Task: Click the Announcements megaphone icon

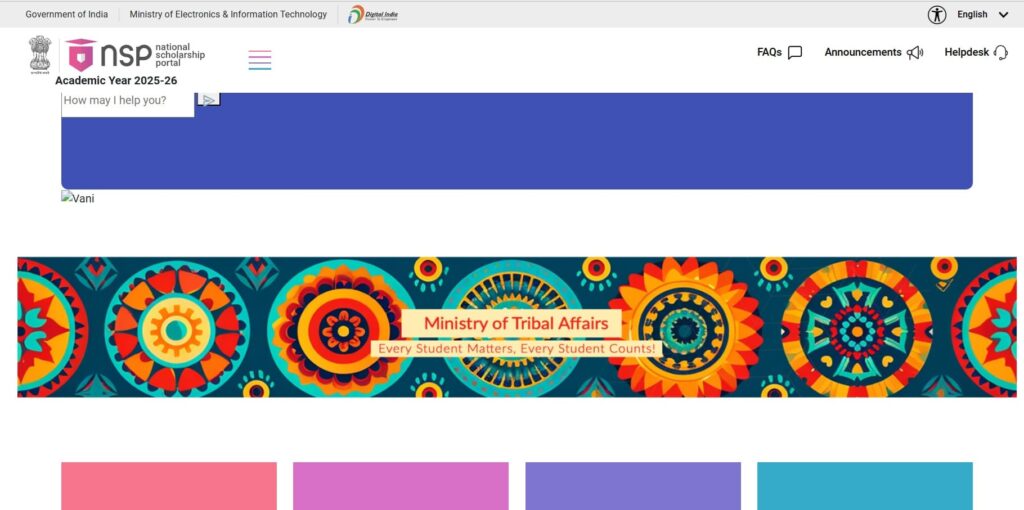Action: pos(915,53)
